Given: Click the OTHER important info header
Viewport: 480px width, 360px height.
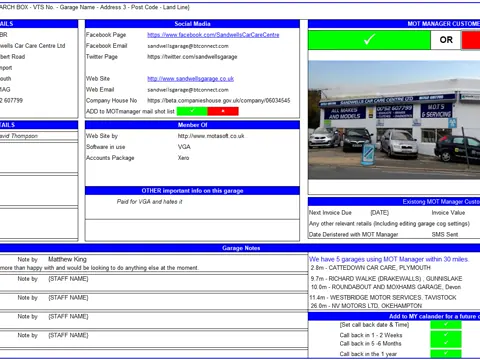Looking at the screenshot, I should coord(192,191).
